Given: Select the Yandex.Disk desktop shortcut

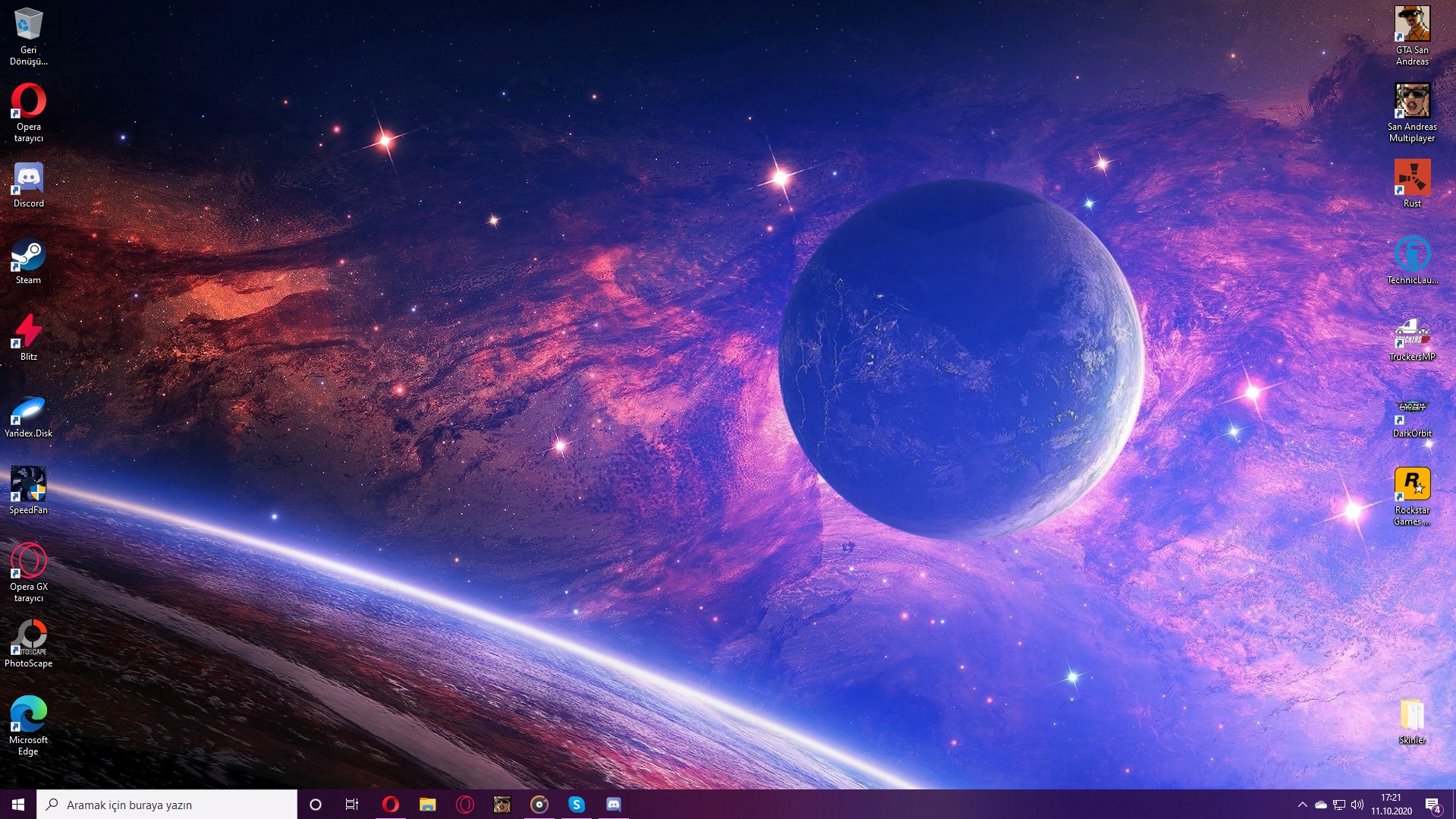Looking at the screenshot, I should coord(28,414).
